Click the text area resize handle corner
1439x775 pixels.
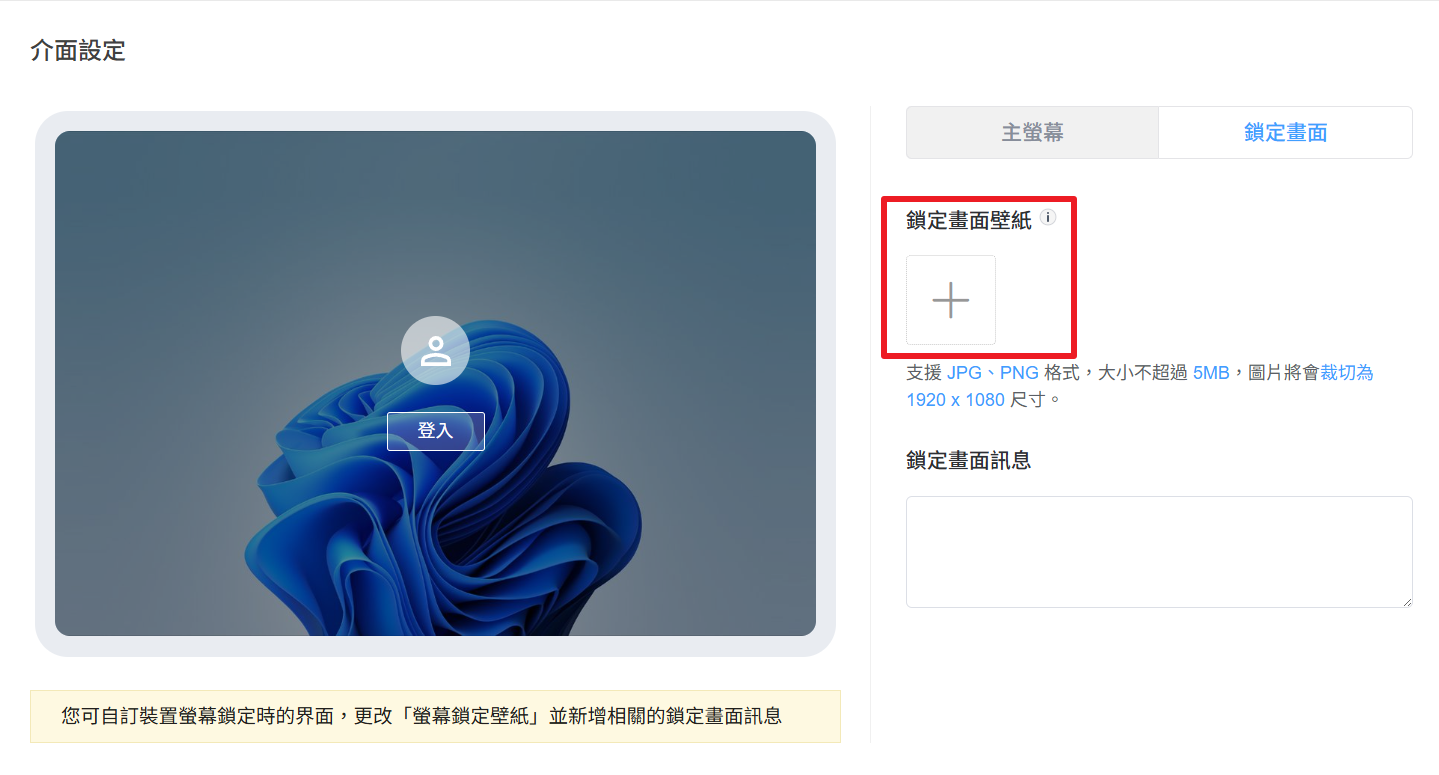[1406, 601]
